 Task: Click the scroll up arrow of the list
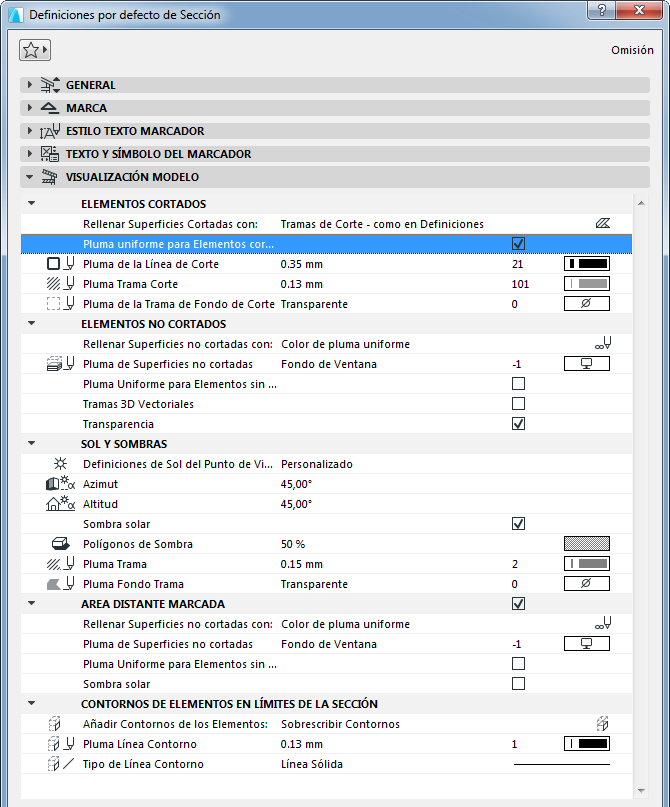coord(641,203)
